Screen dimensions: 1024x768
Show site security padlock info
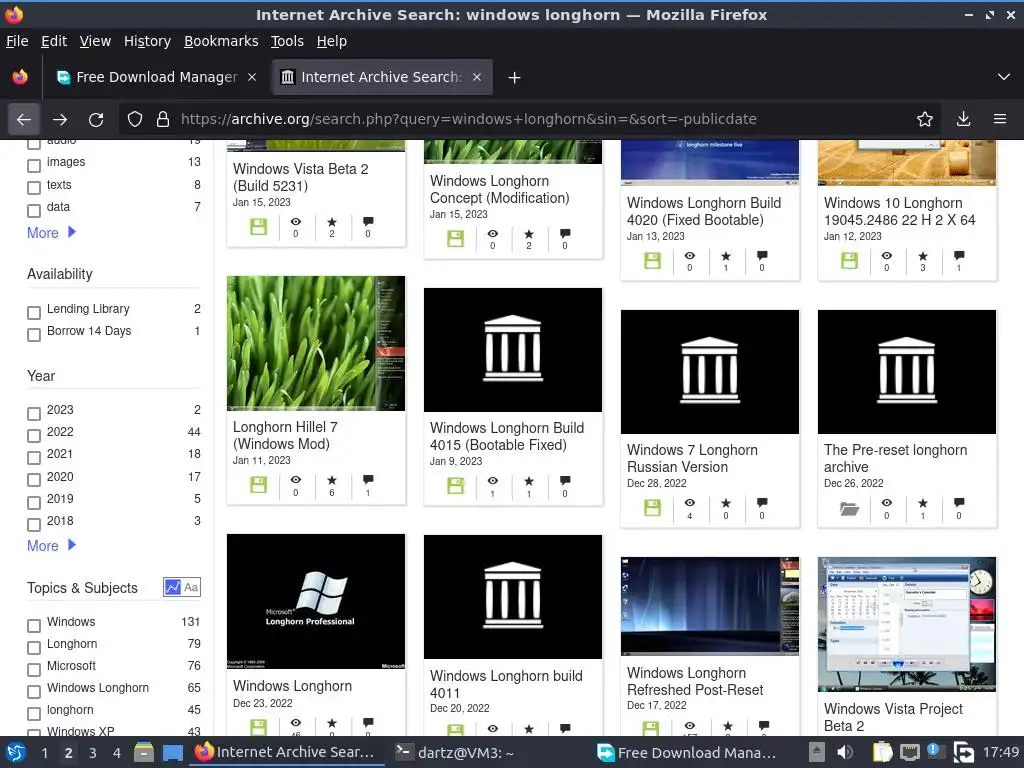163,120
